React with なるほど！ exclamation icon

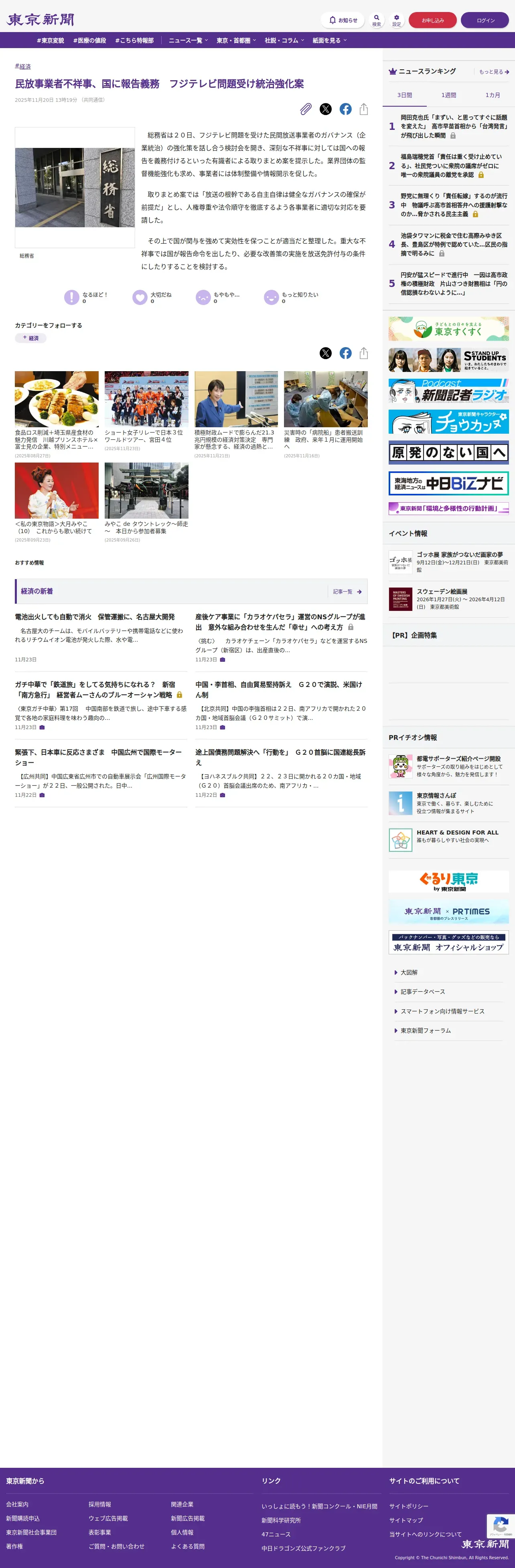[72, 297]
